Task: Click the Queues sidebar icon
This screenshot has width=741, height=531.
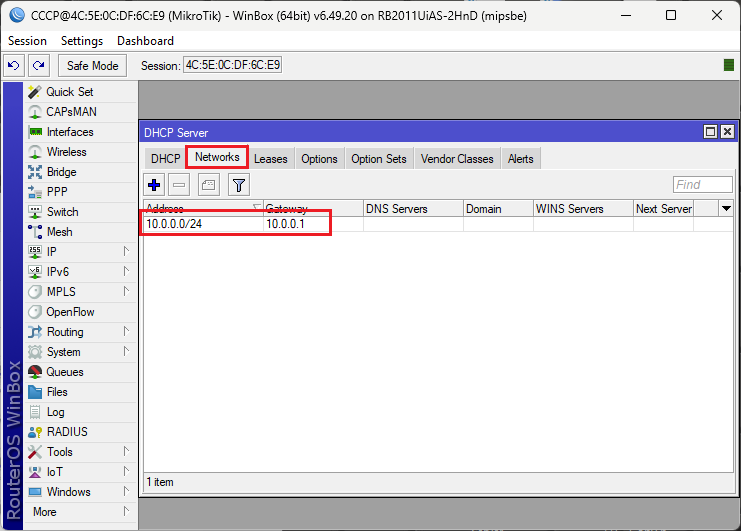Action: [x=34, y=372]
